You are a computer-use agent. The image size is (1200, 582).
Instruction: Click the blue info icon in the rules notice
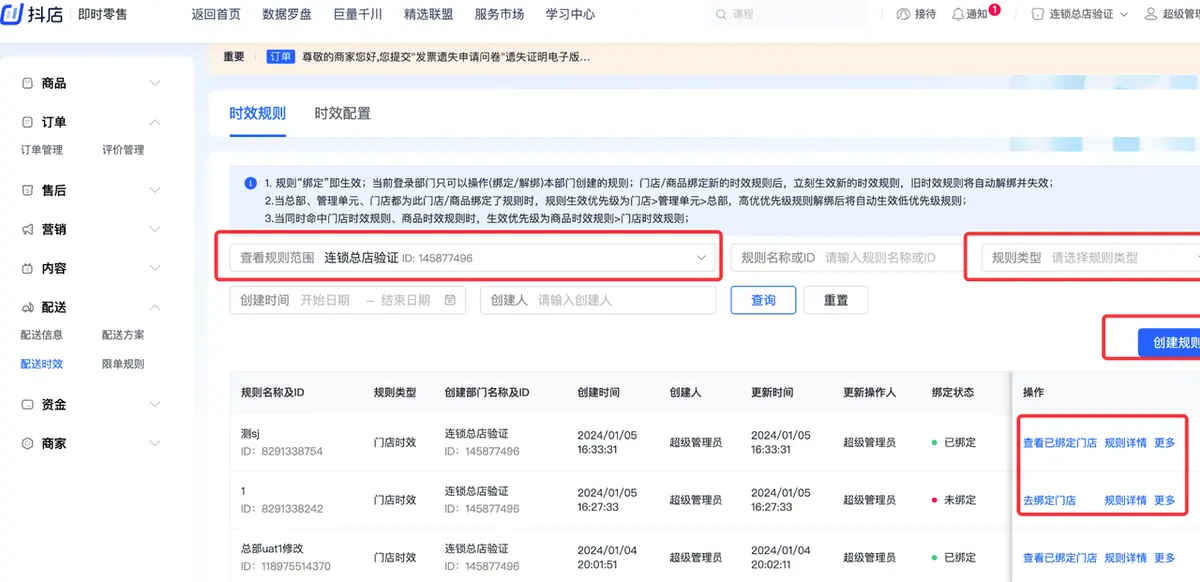250,183
